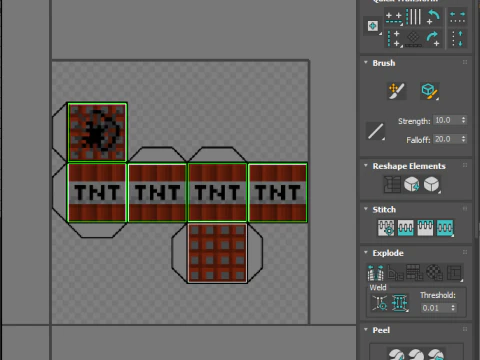The image size is (480, 360).
Task: Click the Falloff value field
Action: 446,139
